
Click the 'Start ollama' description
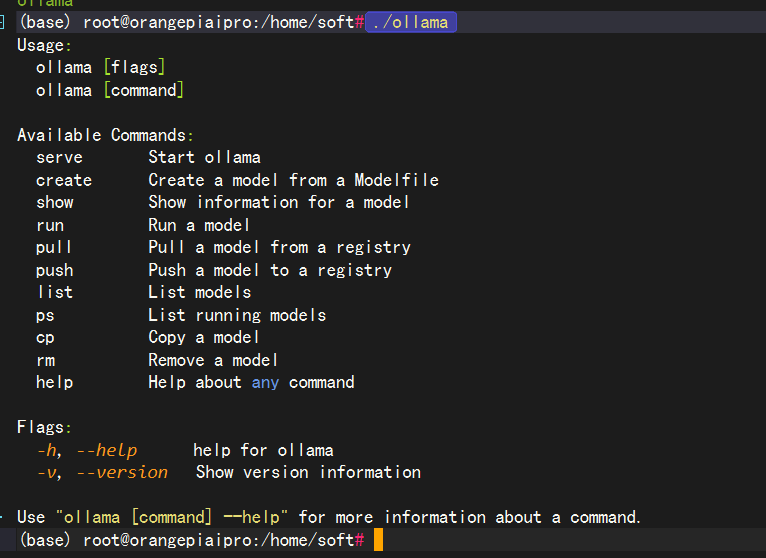pyautogui.click(x=205, y=157)
